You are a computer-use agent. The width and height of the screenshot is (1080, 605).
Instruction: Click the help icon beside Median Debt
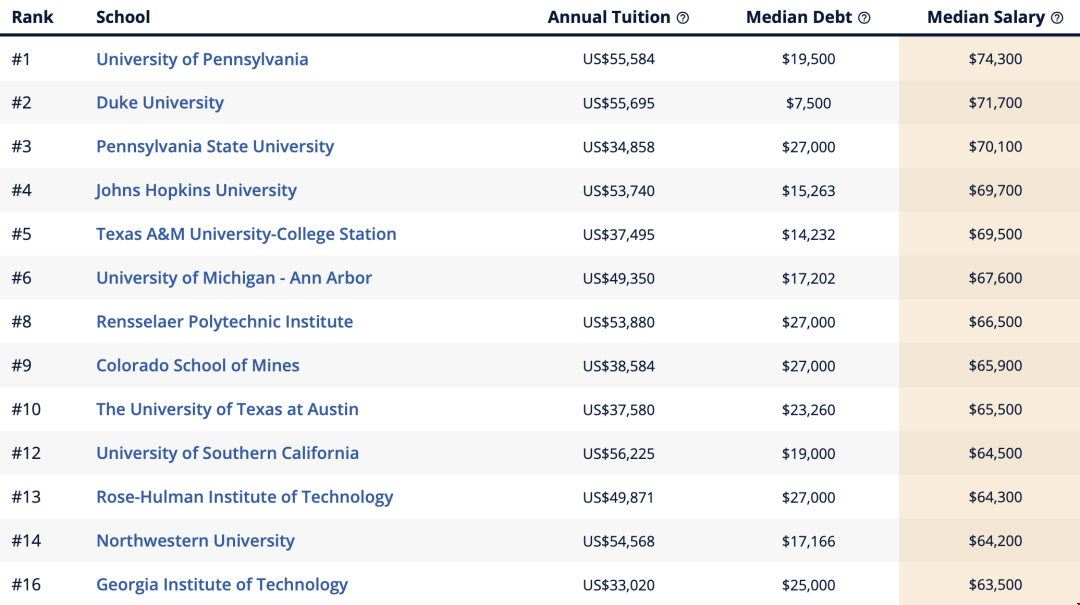tap(864, 18)
